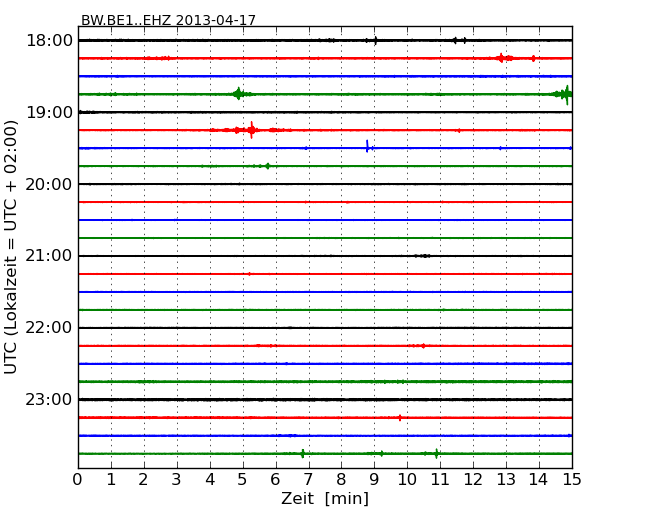Click the x-axis tick label 6
The width and height of the screenshot is (650, 520).
tap(275, 479)
